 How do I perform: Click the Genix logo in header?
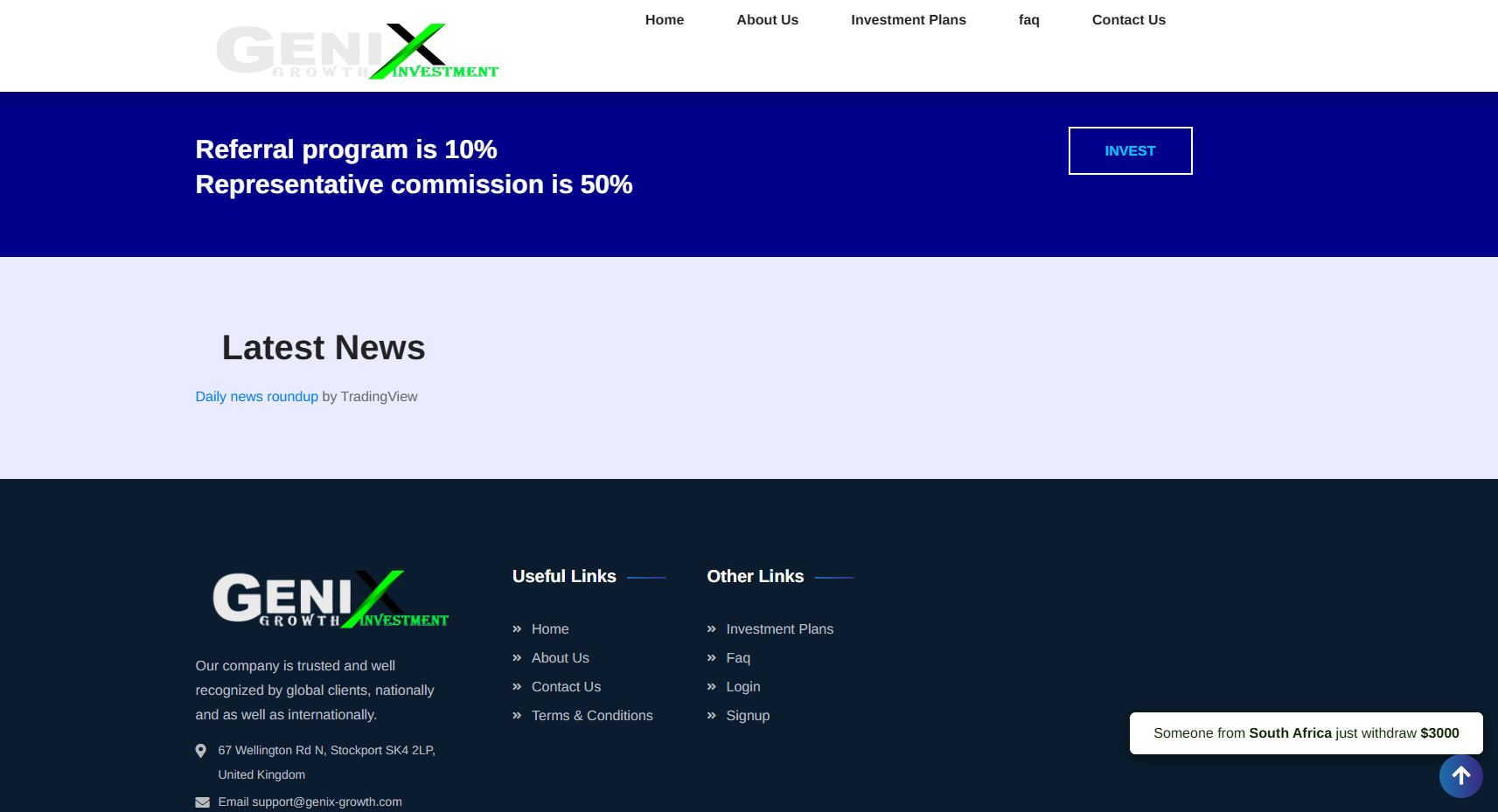357,52
